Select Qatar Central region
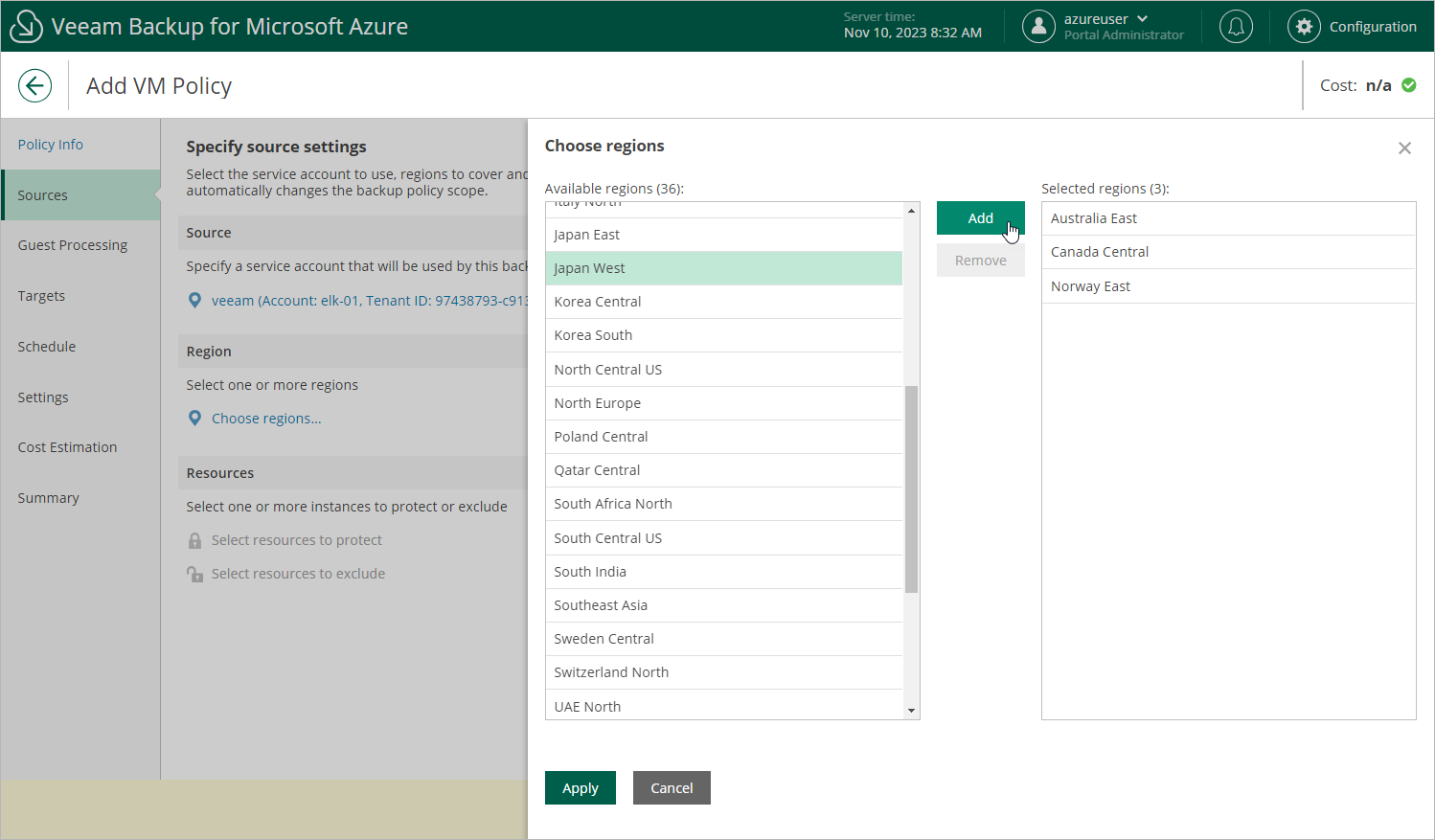The height and width of the screenshot is (840, 1435). 724,470
